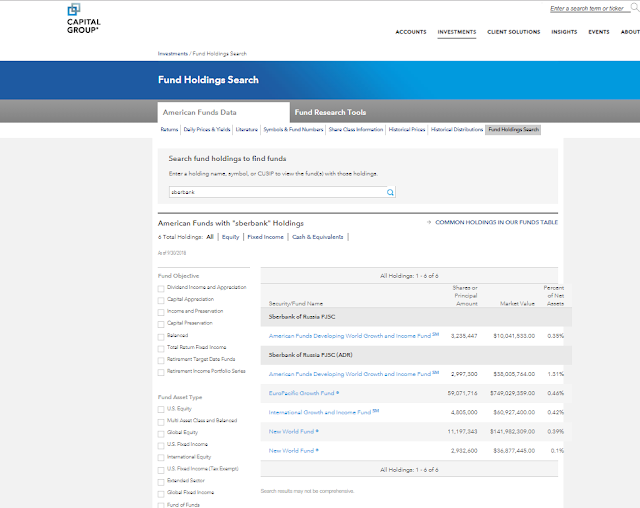The image size is (640, 508).
Task: Open Share Class Information sub-tab
Action: tap(356, 129)
